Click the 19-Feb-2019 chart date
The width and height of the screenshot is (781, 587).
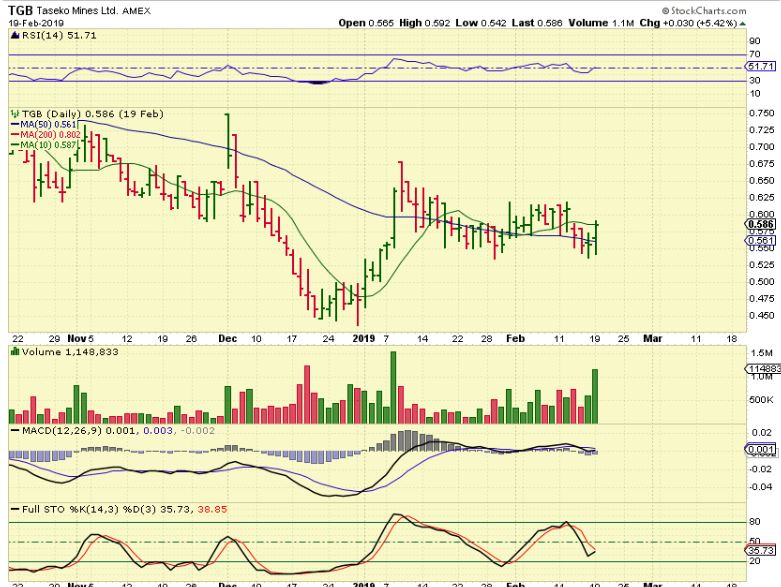(36, 23)
